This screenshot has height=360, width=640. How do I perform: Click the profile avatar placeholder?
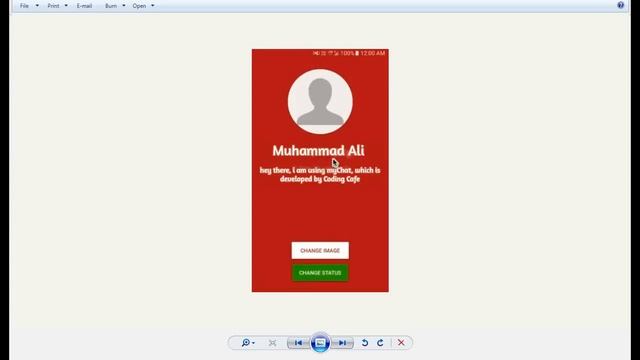(x=320, y=102)
